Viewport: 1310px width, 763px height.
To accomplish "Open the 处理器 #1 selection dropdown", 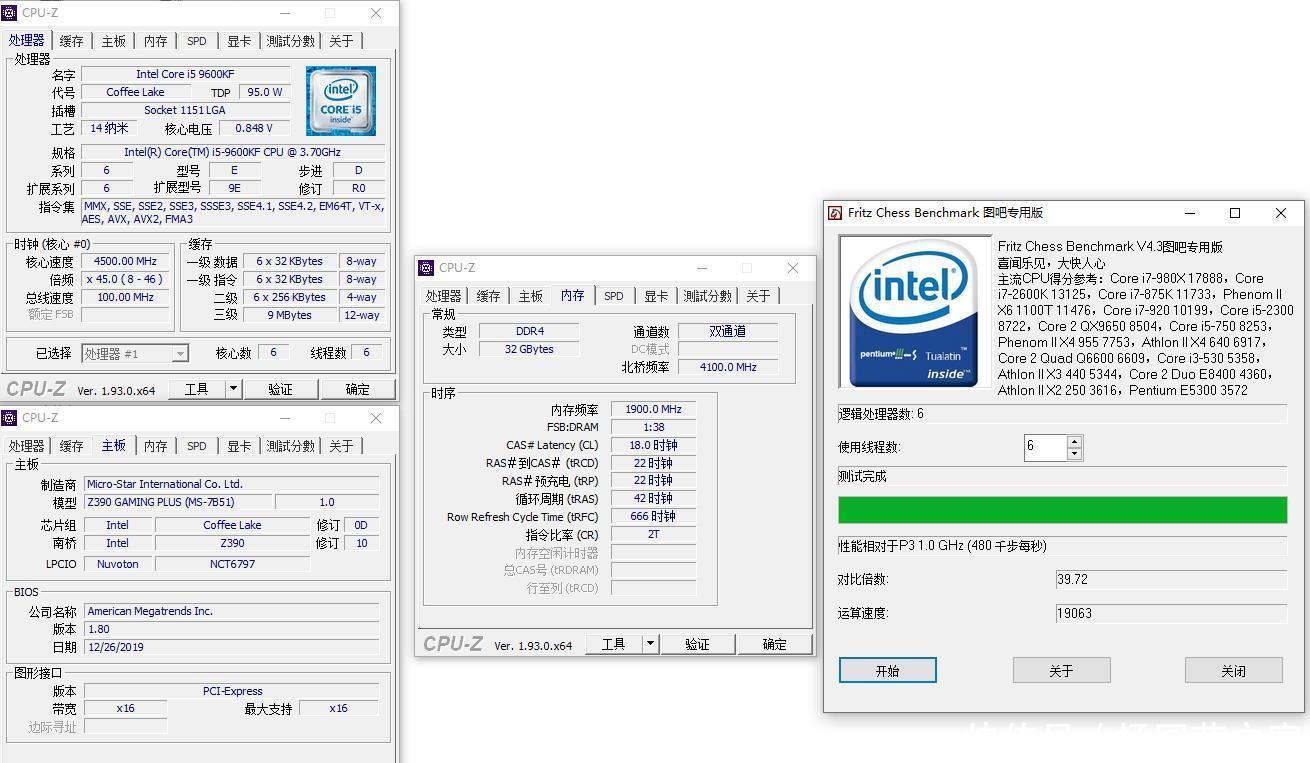I will (135, 353).
